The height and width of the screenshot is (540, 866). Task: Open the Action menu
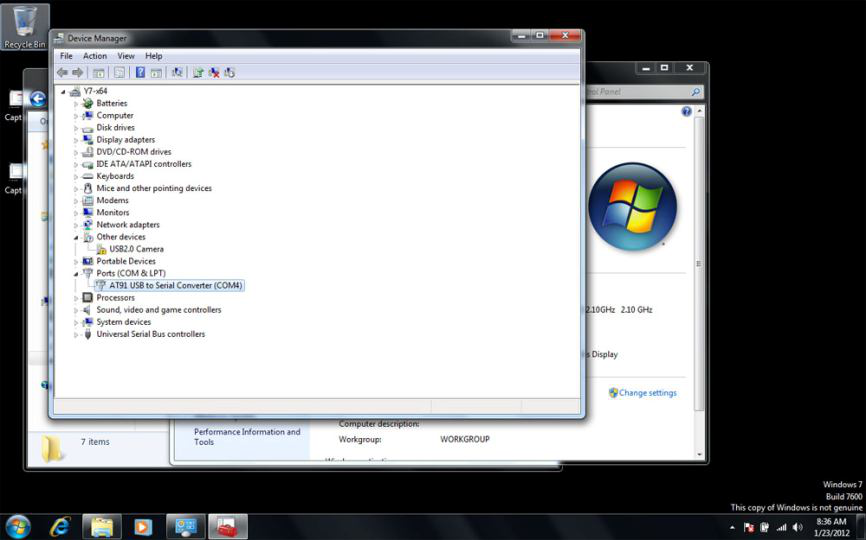95,56
